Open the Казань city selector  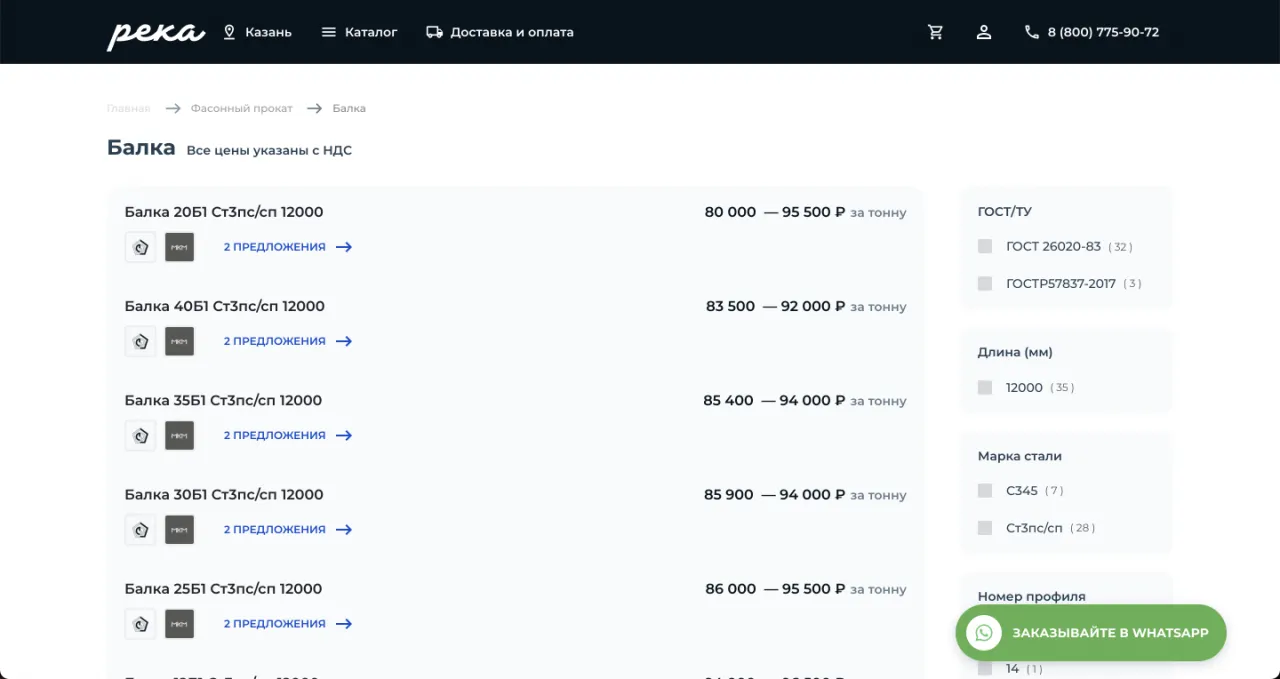(257, 32)
